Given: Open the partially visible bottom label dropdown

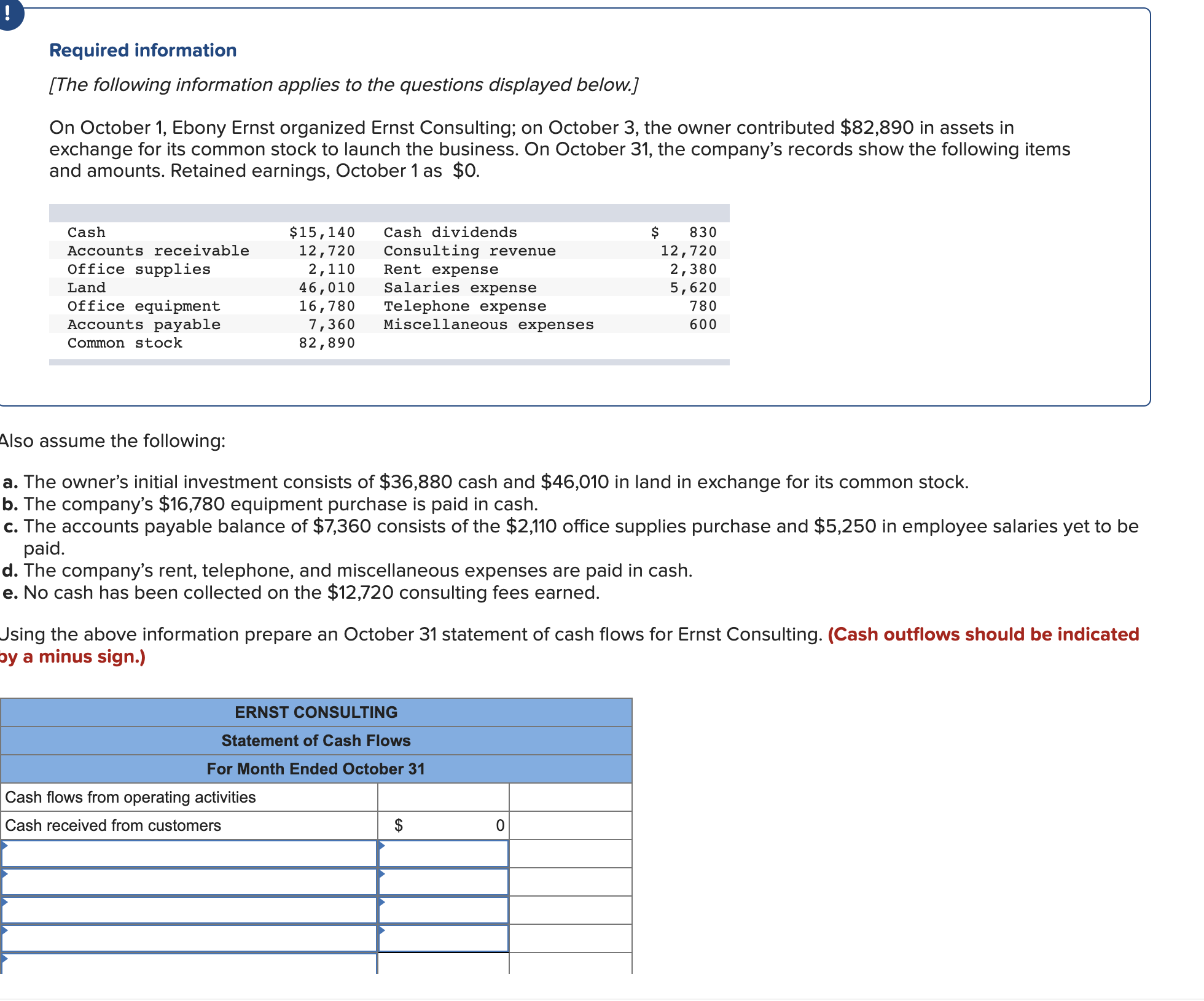Looking at the screenshot, I should tap(189, 964).
